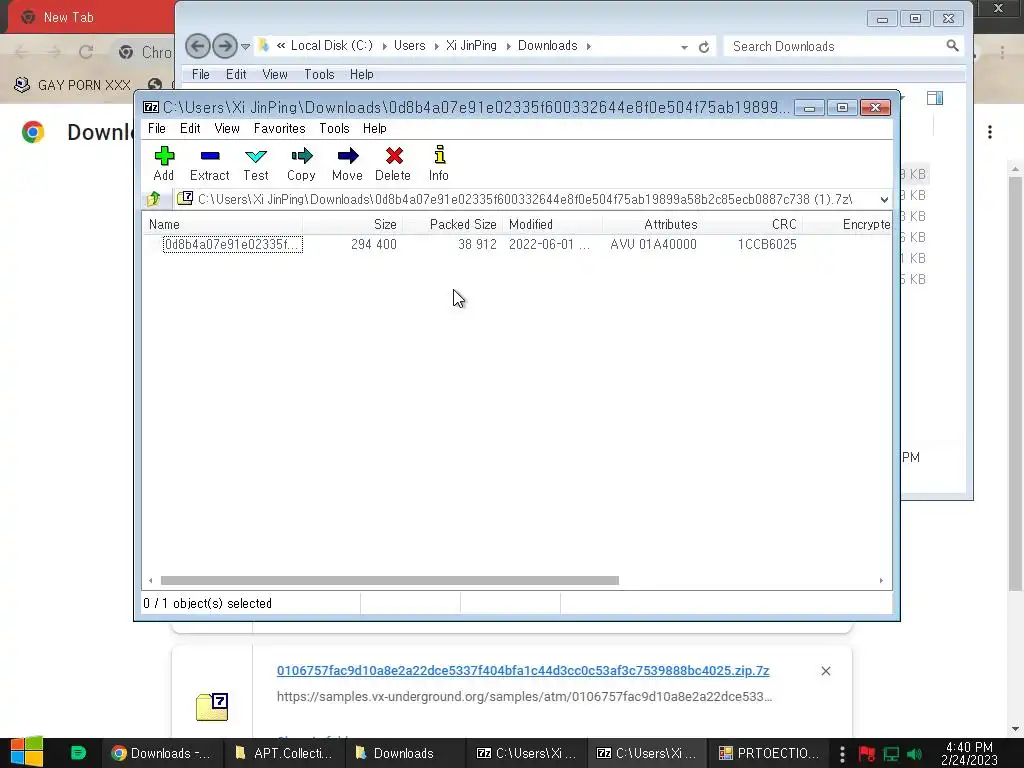
Task: Expand the 7-Zip address path dropdown
Action: click(x=884, y=199)
